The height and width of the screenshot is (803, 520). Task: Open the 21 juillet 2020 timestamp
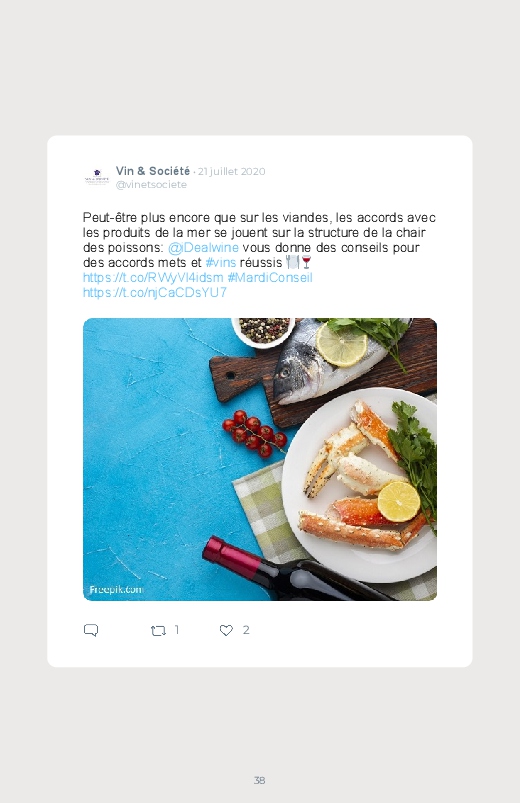[232, 172]
